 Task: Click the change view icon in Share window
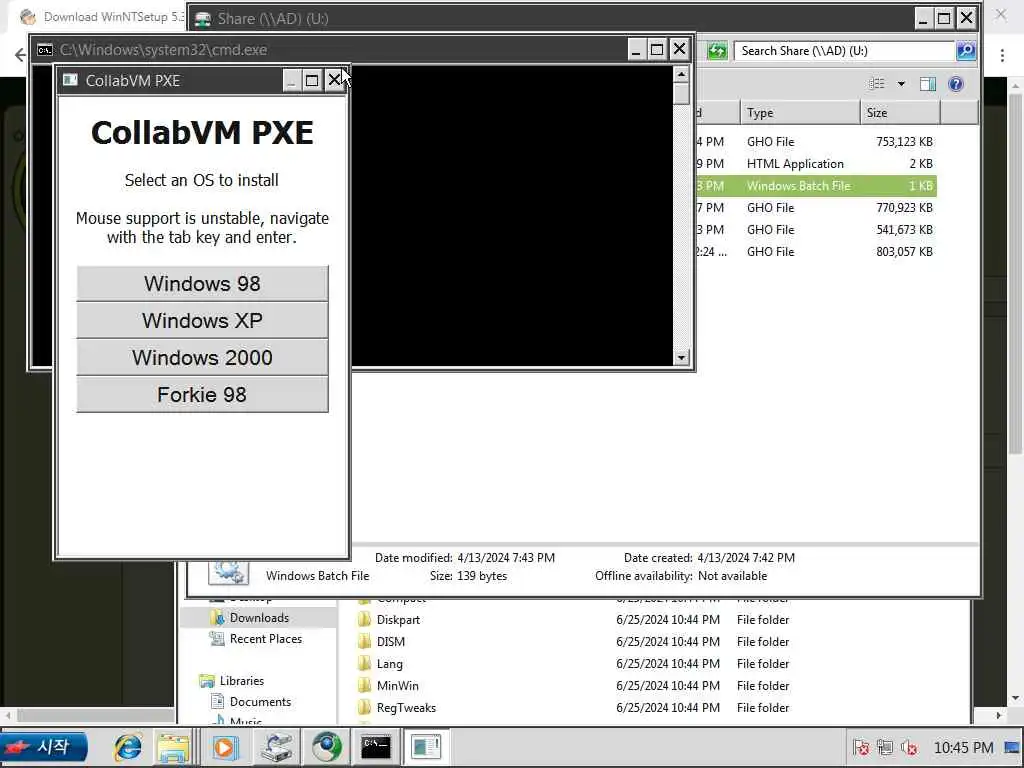click(877, 84)
